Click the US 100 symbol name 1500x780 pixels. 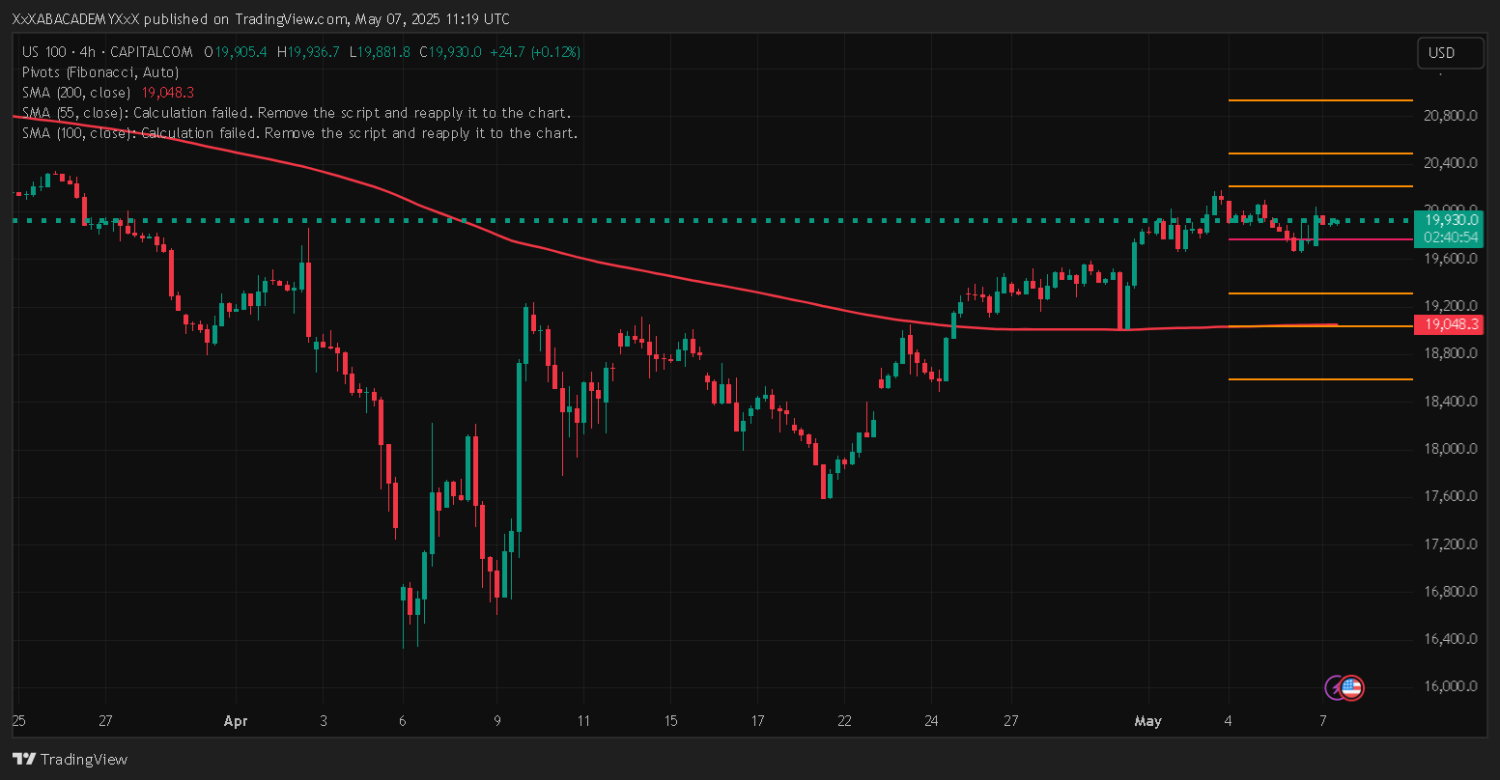click(47, 52)
